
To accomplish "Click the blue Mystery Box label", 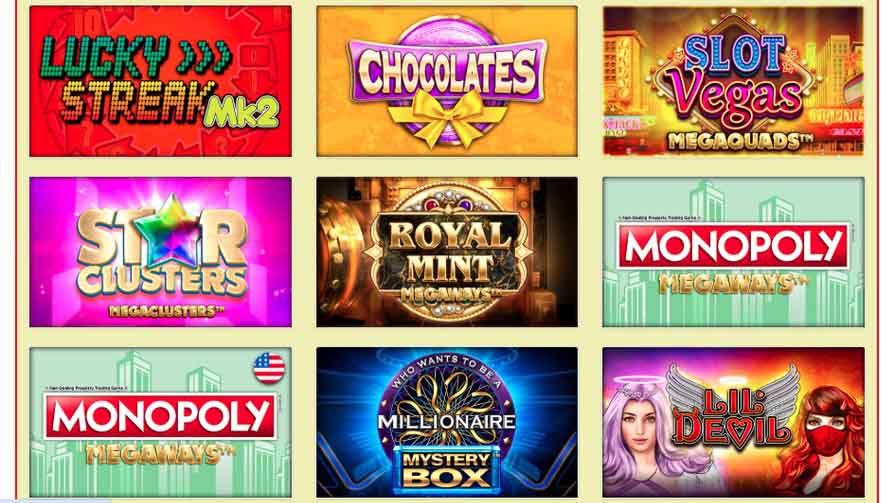I will (447, 470).
